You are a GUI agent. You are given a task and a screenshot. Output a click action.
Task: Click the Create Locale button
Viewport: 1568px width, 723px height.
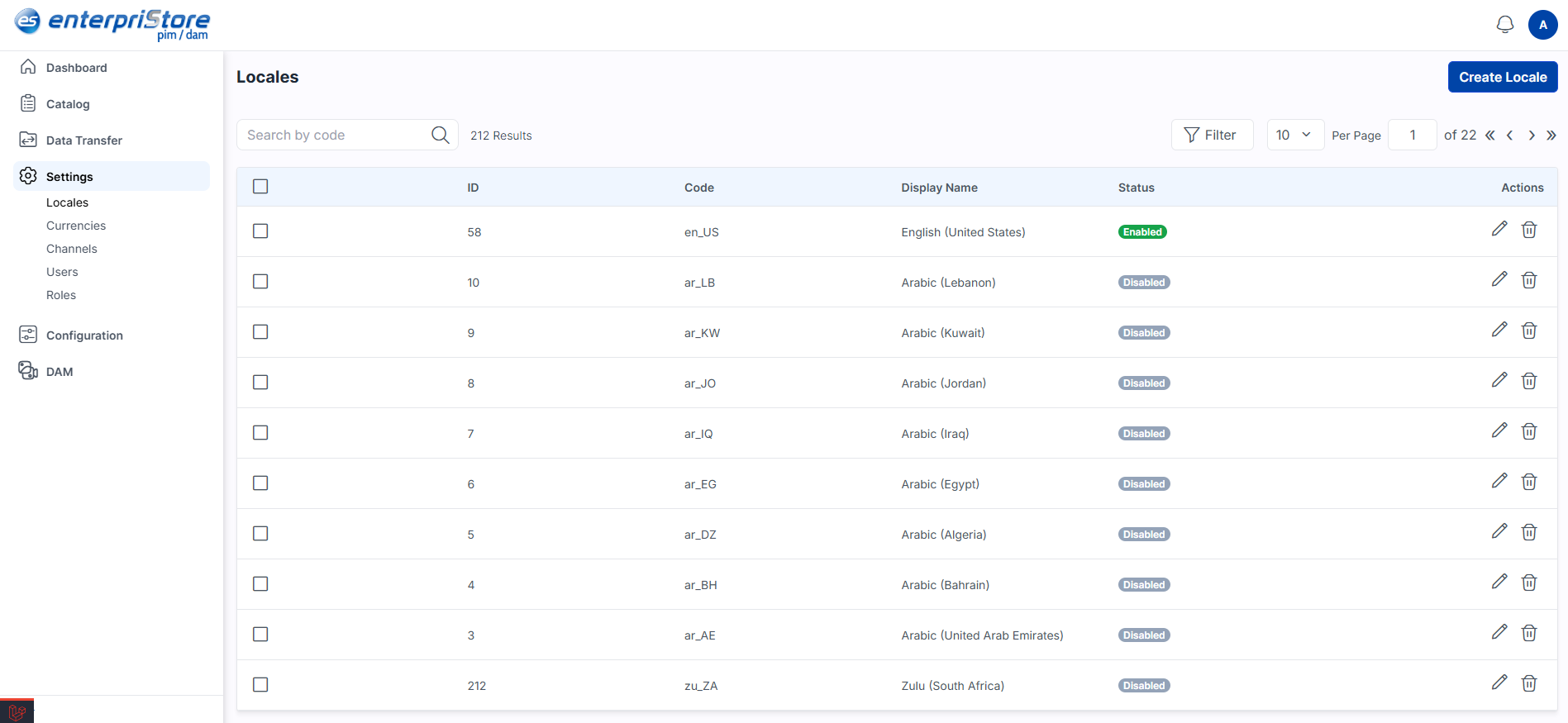1502,77
